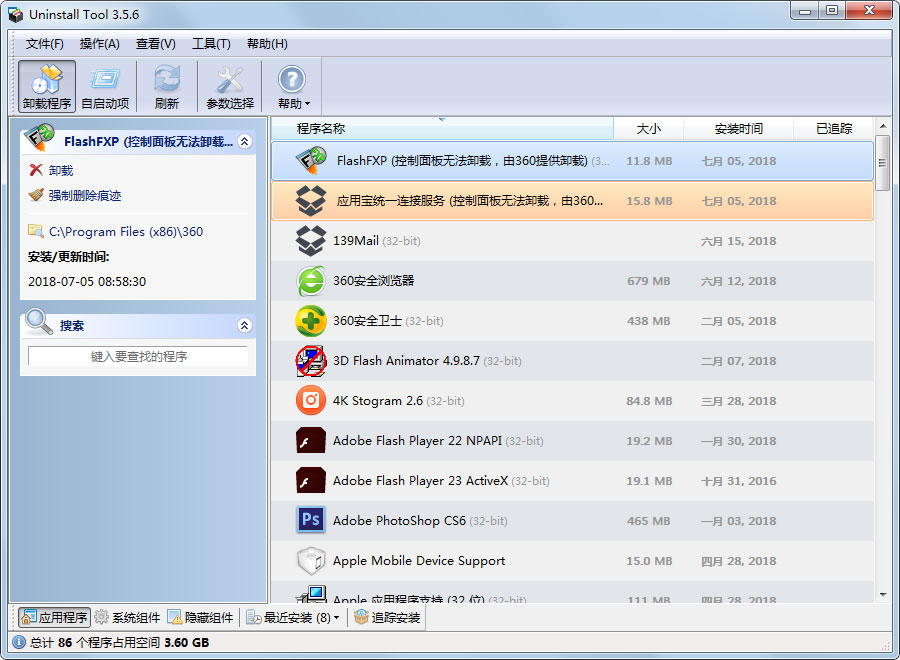Viewport: 900px width, 660px height.
Task: Click the 4K Stogram icon
Action: [311, 401]
